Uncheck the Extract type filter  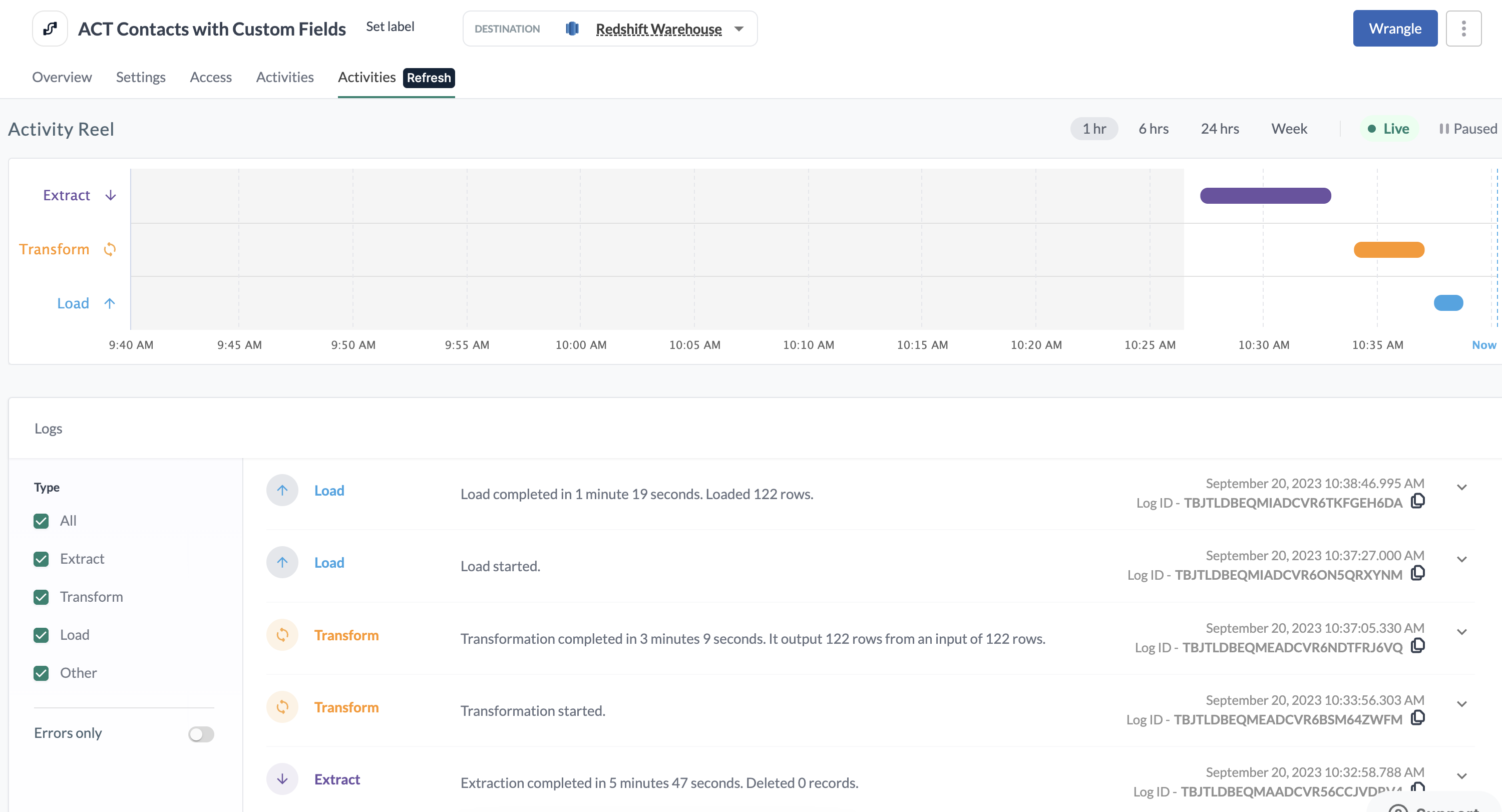[42, 559]
